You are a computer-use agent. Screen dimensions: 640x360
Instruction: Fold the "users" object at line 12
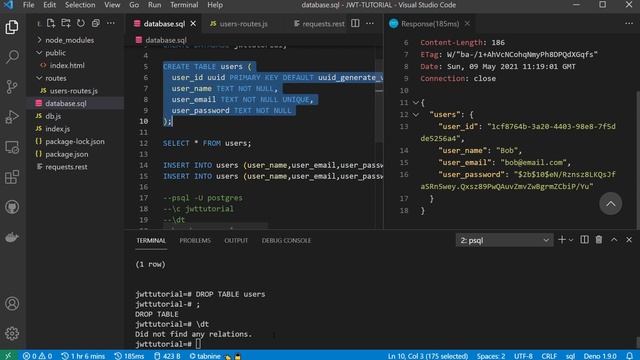tap(416, 115)
